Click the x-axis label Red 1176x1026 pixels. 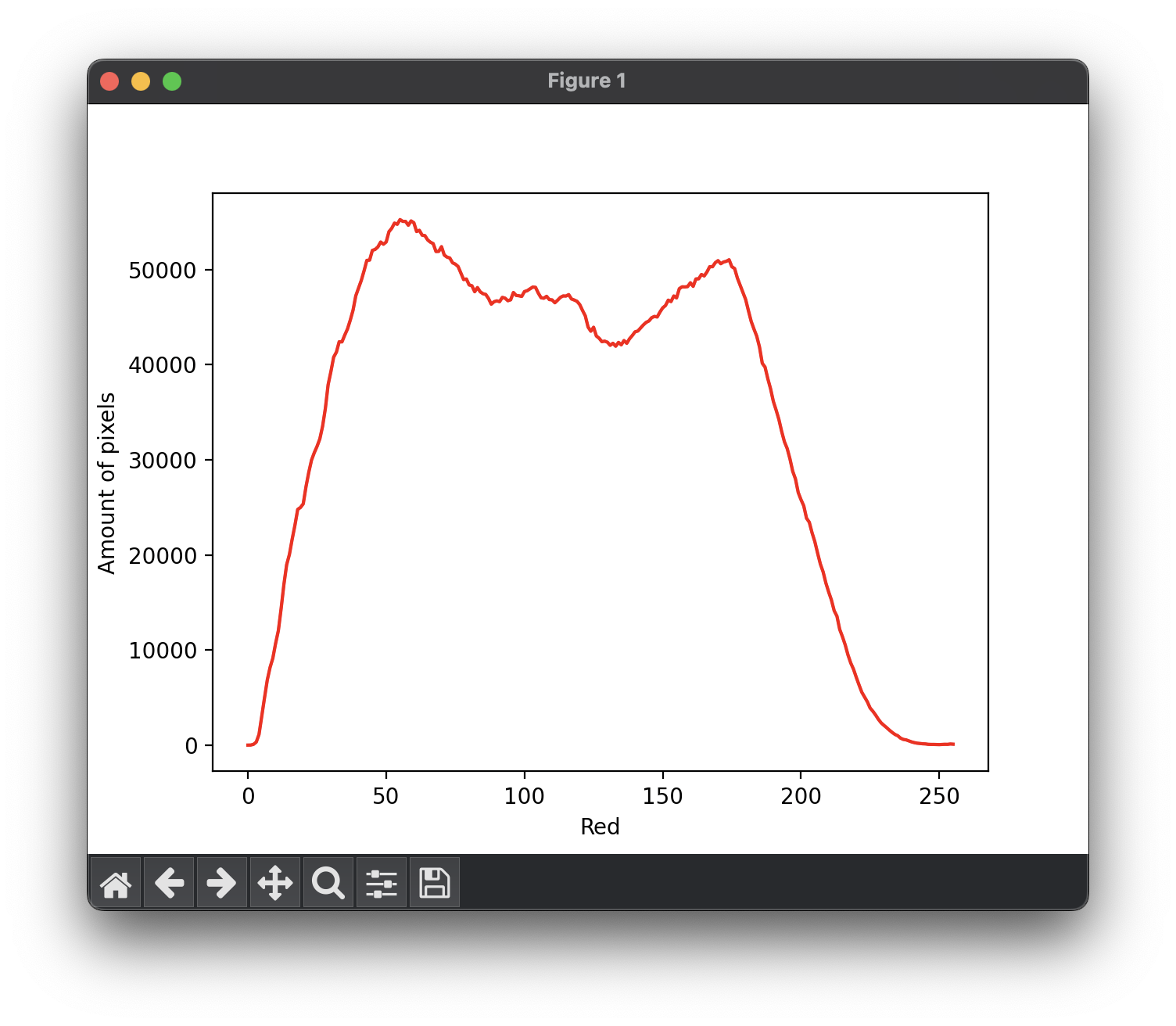(600, 827)
